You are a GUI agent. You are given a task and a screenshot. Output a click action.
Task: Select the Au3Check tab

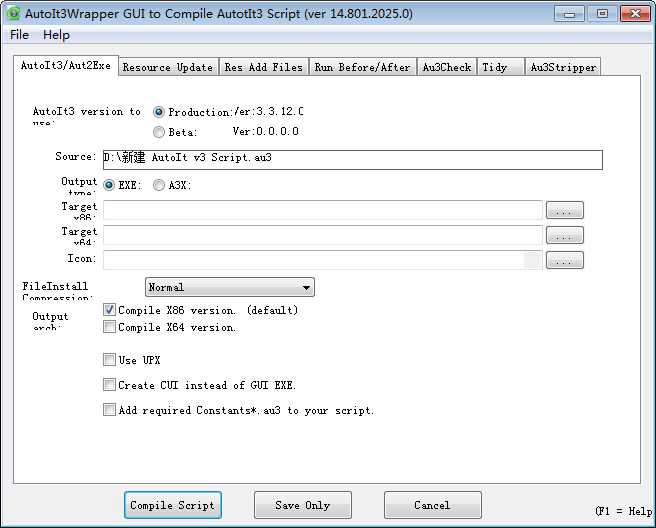pyautogui.click(x=446, y=67)
